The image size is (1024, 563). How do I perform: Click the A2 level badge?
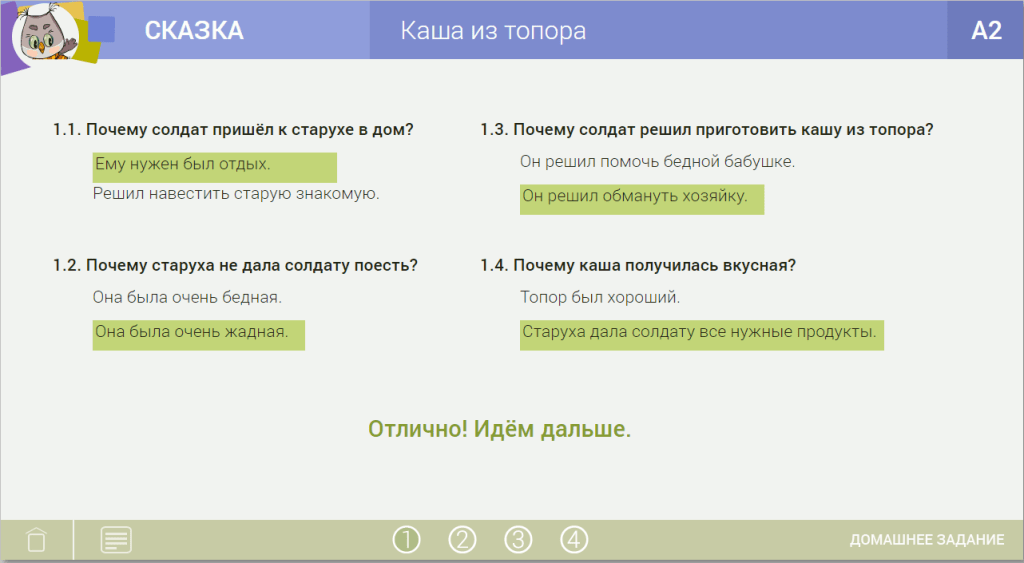(x=985, y=31)
